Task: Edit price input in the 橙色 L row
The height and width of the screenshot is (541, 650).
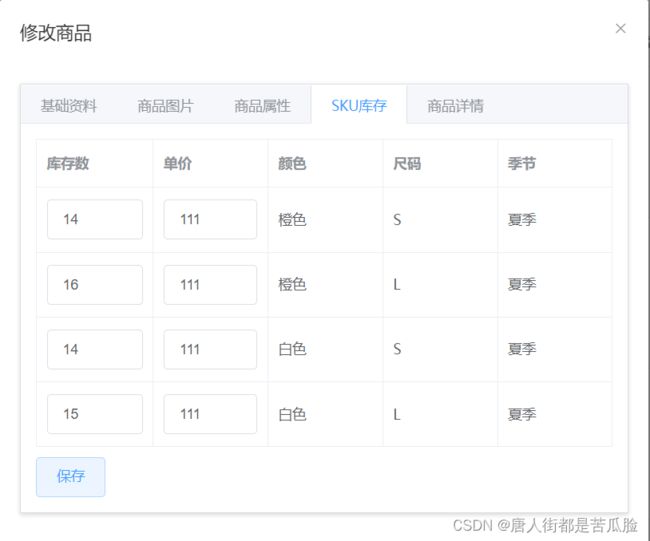Action: (210, 285)
